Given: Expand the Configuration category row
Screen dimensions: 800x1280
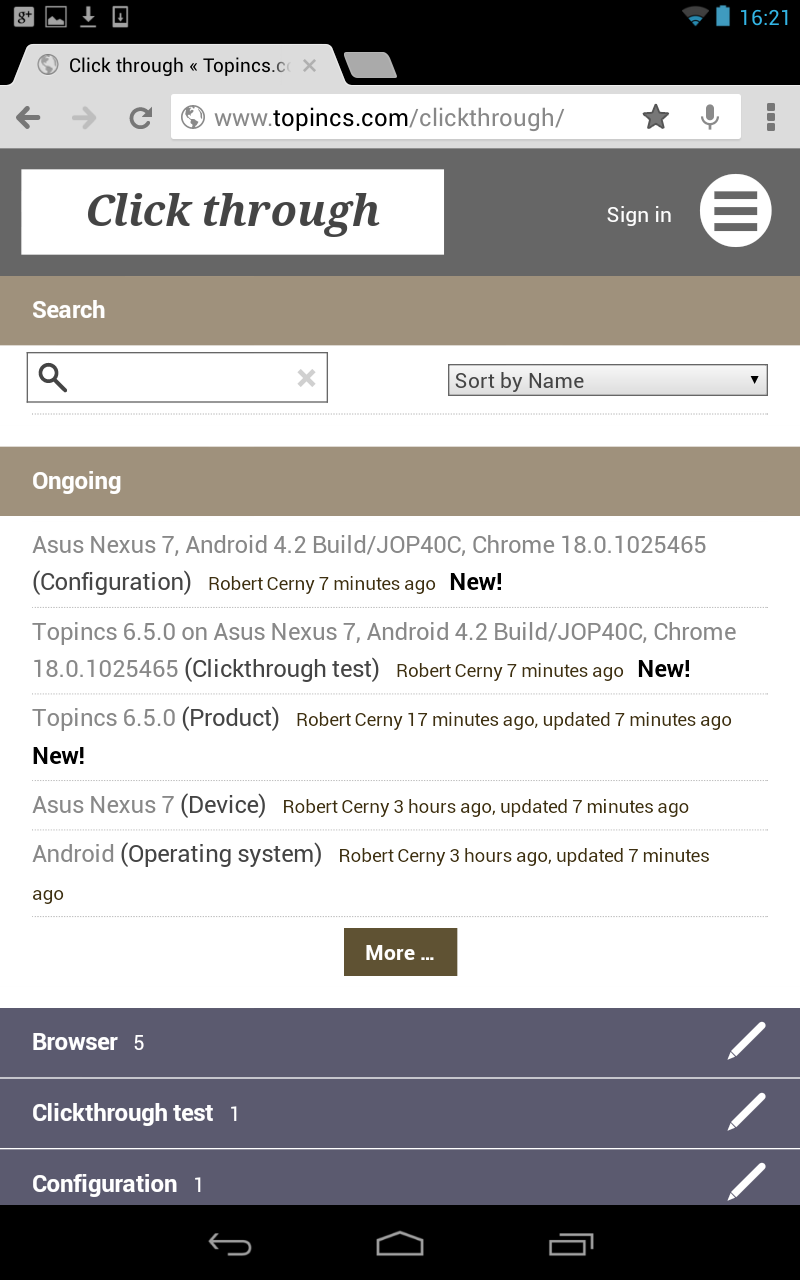Looking at the screenshot, I should (105, 1184).
